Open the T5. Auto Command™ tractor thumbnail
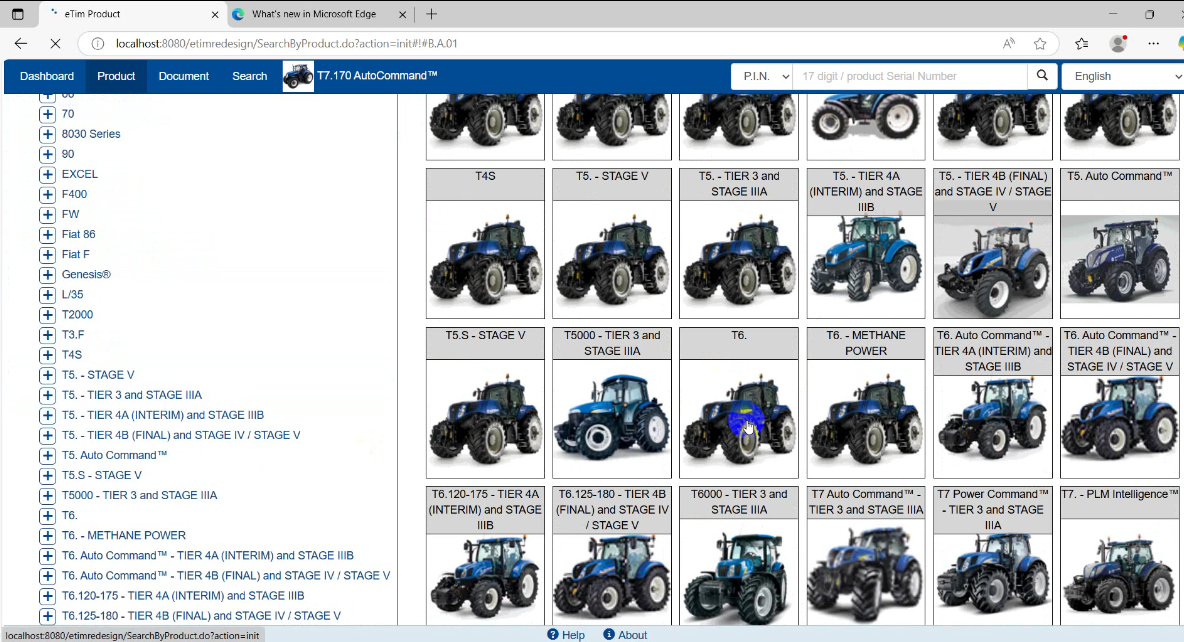1184x642 pixels. click(1120, 259)
